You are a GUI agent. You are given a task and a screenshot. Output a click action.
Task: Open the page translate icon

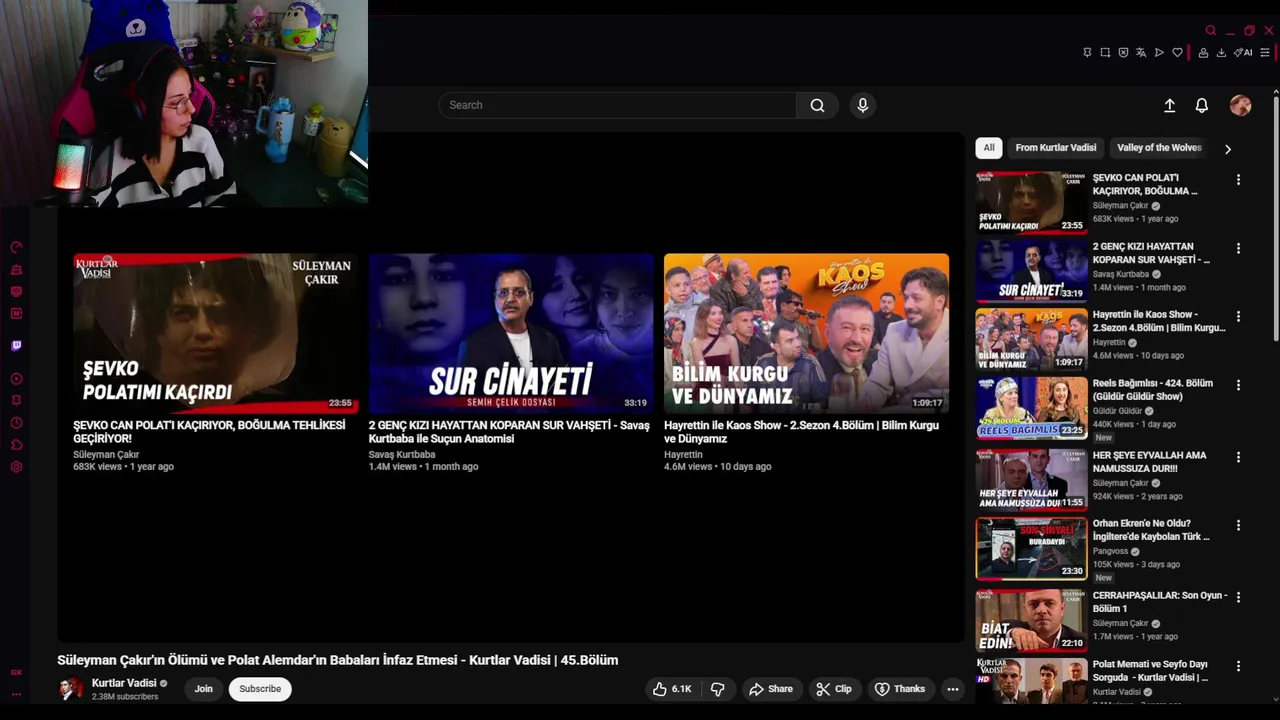point(1141,53)
